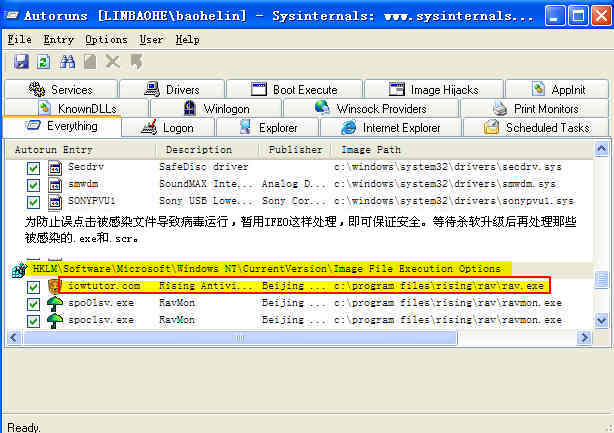Click the Ready status bar text
This screenshot has width=614, height=433.
click(x=24, y=427)
